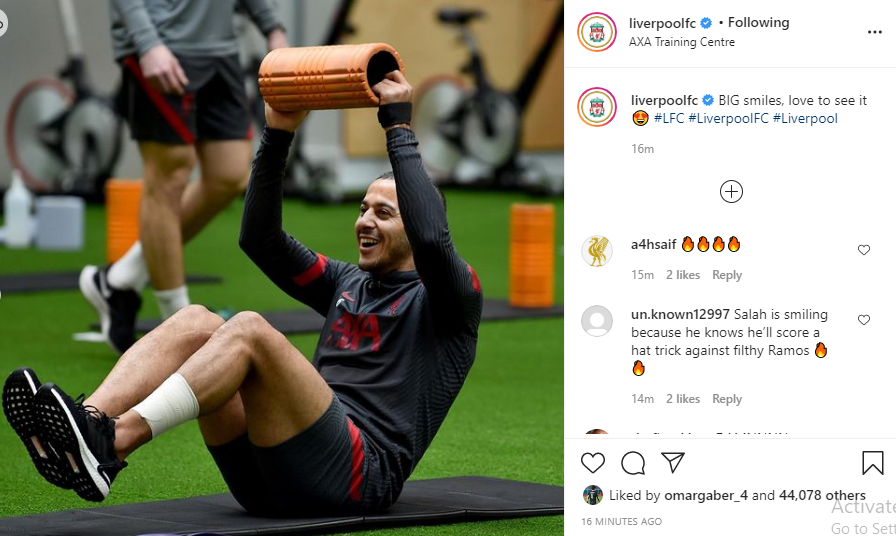Reply to a4hsaif's comment
The image size is (896, 536).
pyautogui.click(x=727, y=275)
